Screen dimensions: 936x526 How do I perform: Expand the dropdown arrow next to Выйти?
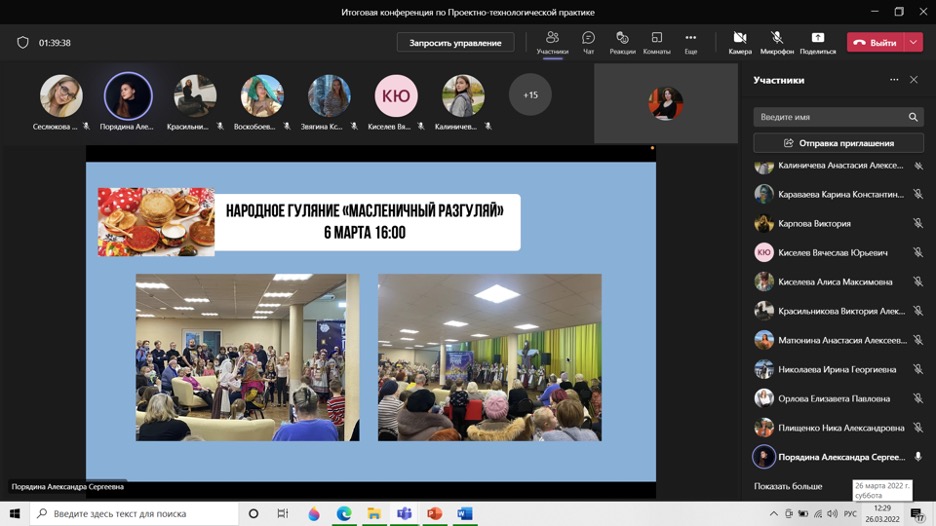coord(913,43)
